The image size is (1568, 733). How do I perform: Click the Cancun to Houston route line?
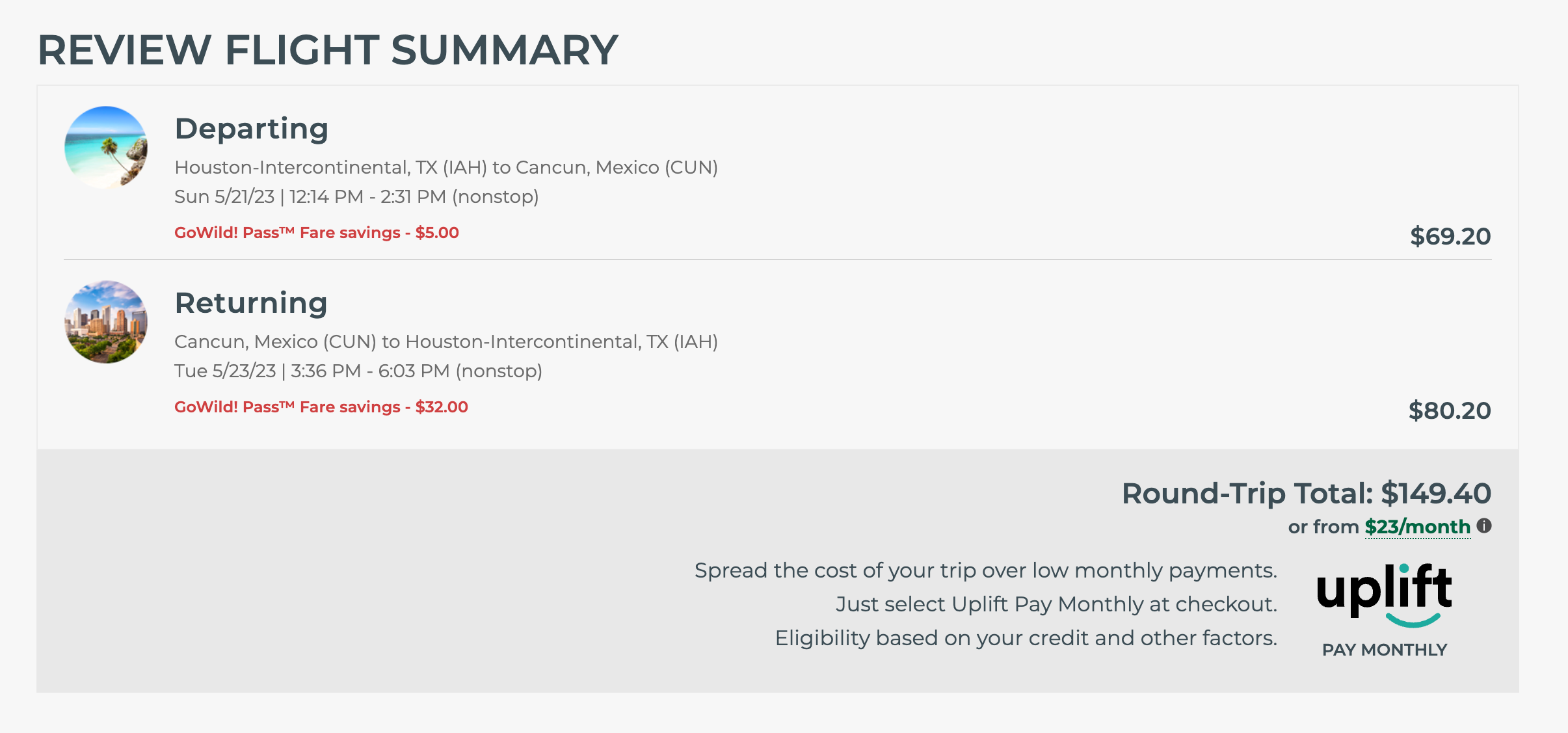pos(446,342)
